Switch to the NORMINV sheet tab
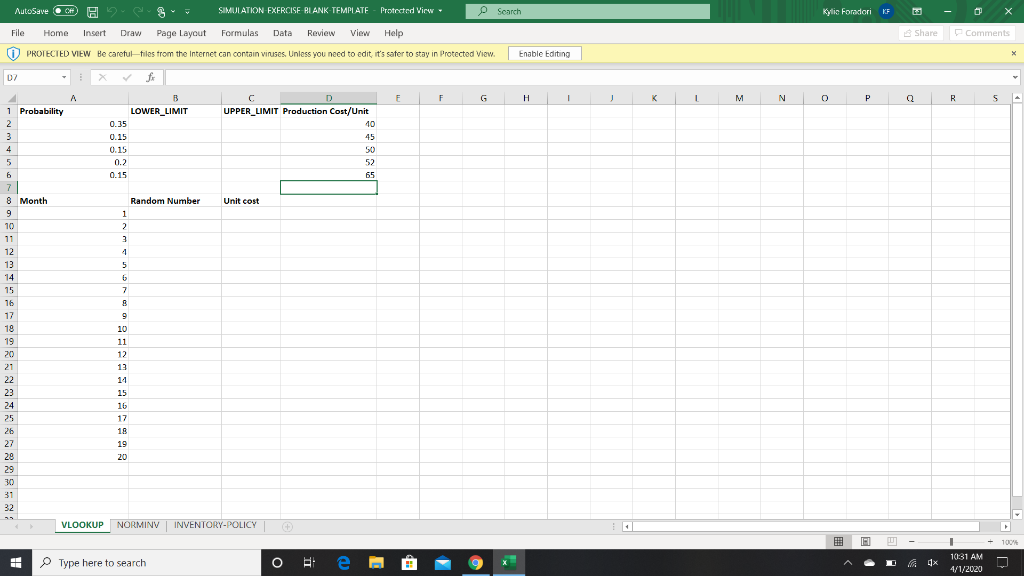Viewport: 1024px width, 576px height. [138, 525]
